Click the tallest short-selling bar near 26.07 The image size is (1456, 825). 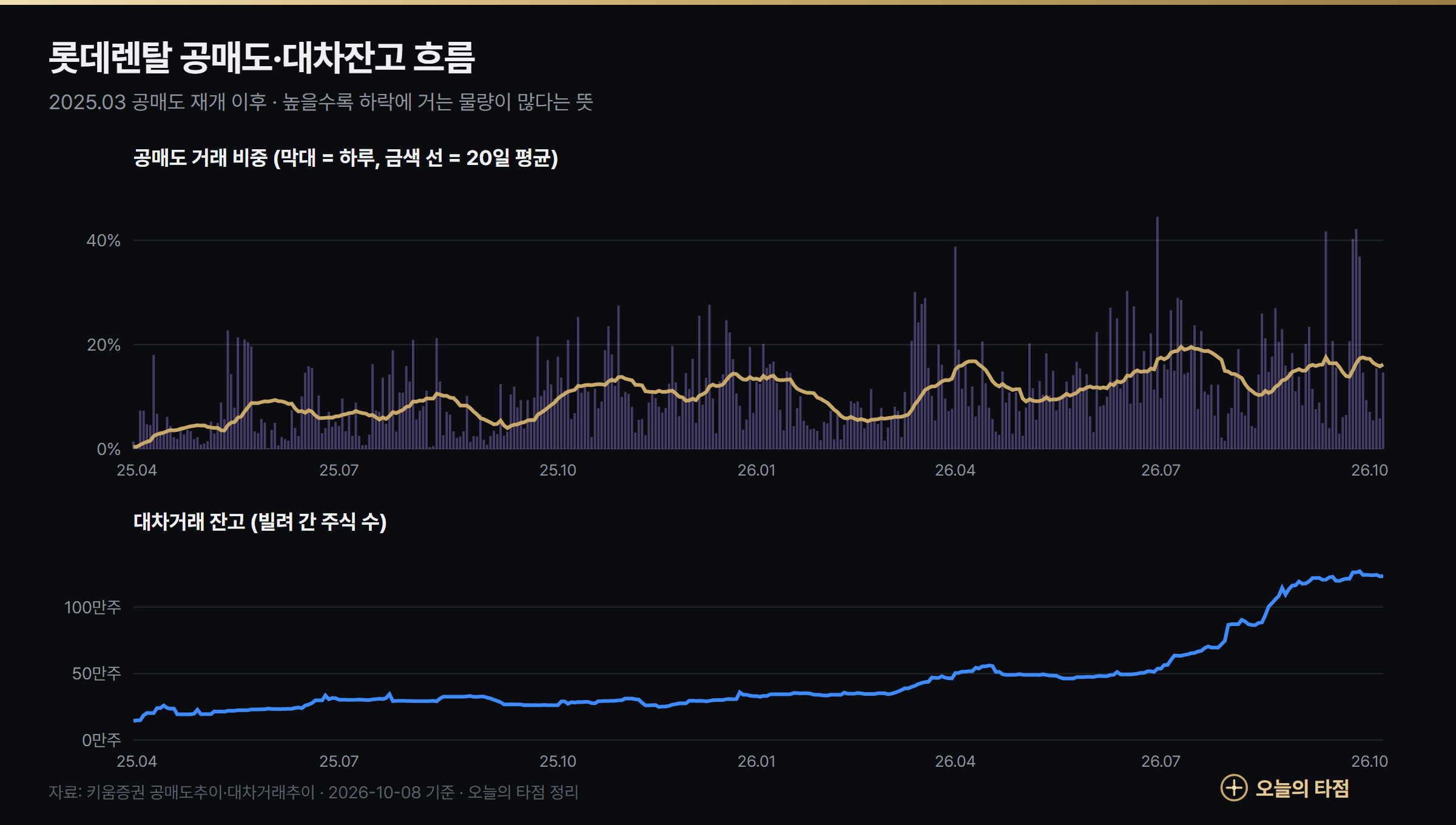[1158, 333]
